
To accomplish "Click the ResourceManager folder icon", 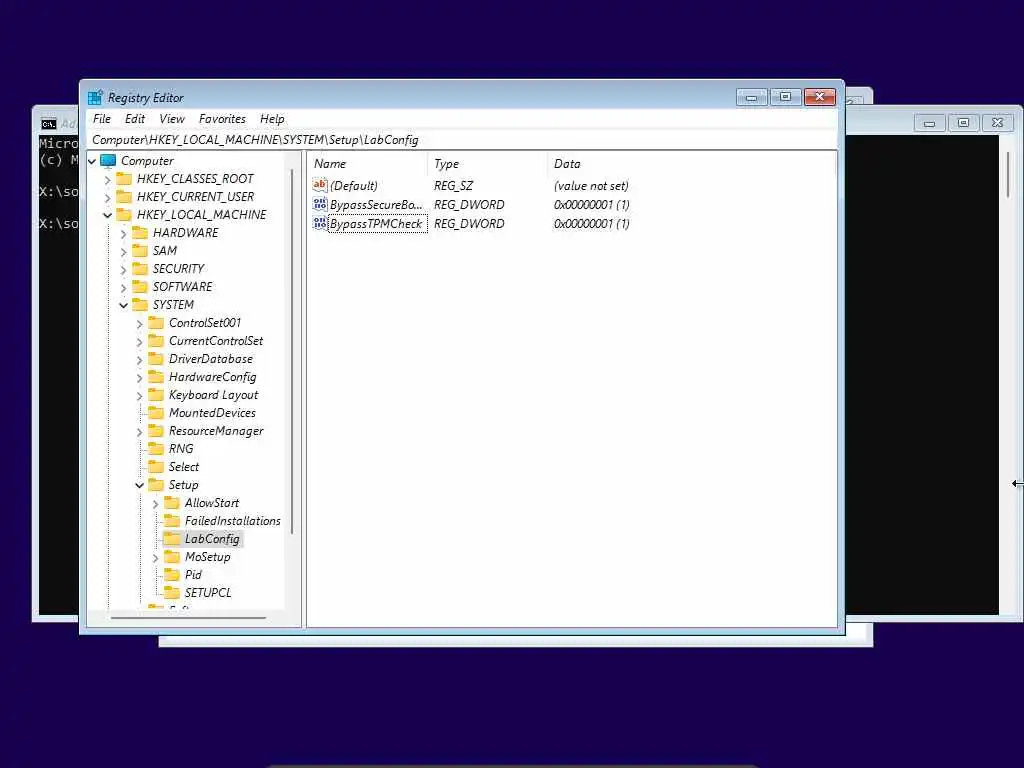I will 156,430.
